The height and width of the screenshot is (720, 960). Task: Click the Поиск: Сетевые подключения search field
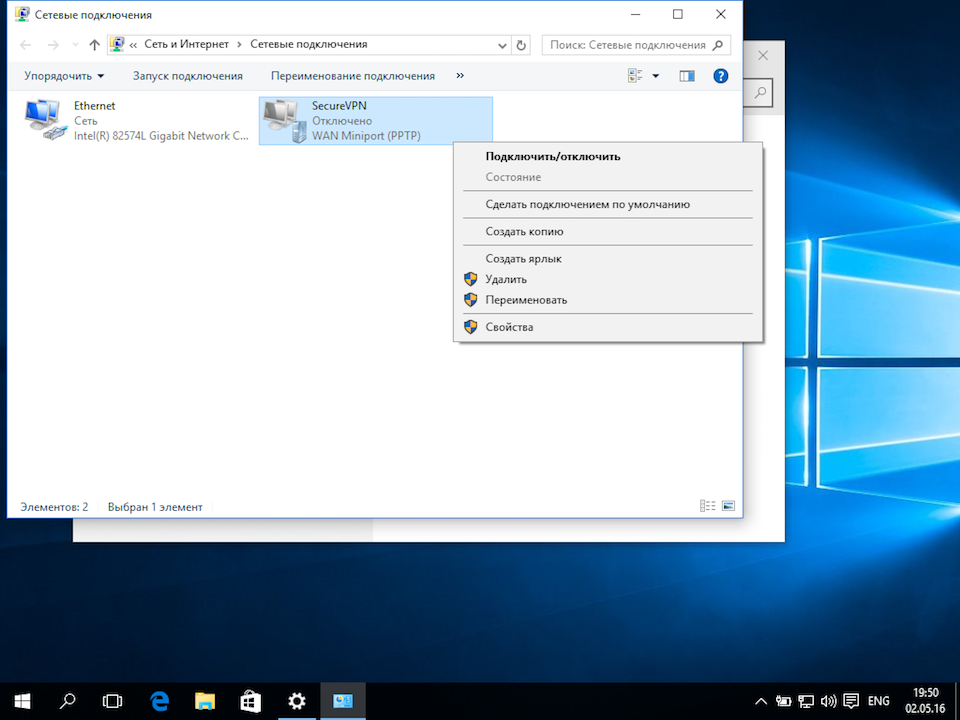(628, 45)
